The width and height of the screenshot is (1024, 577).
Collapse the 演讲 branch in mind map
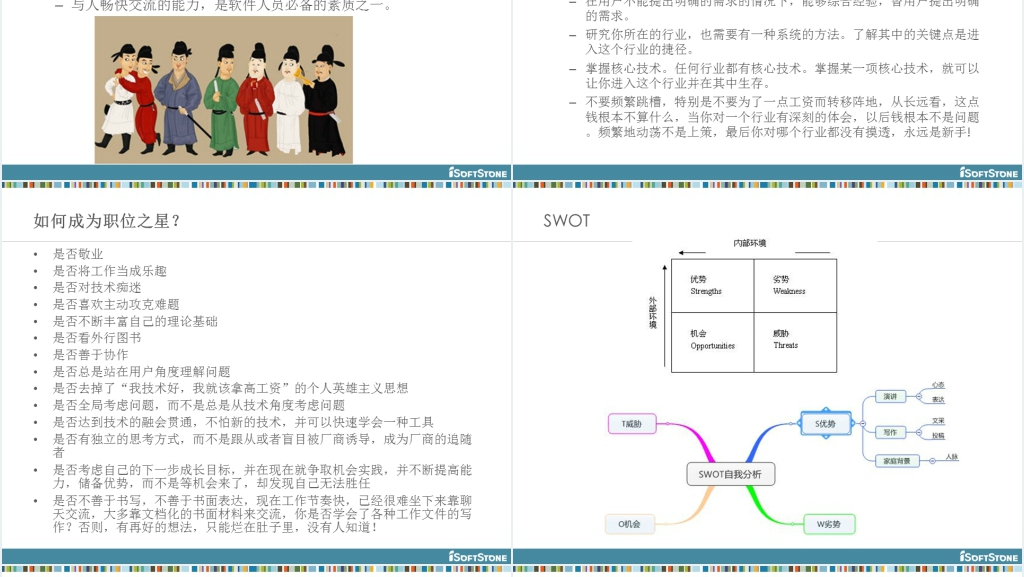coord(918,396)
